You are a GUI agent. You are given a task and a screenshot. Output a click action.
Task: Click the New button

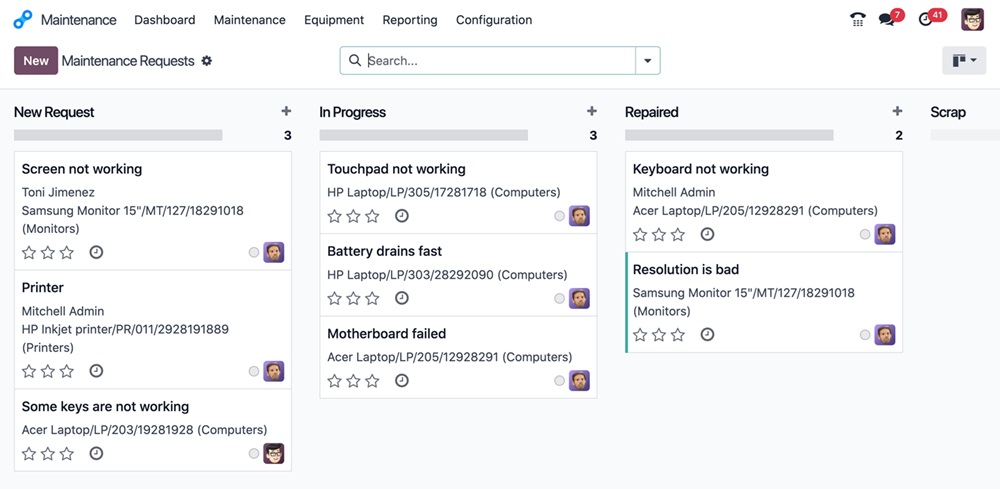(36, 61)
